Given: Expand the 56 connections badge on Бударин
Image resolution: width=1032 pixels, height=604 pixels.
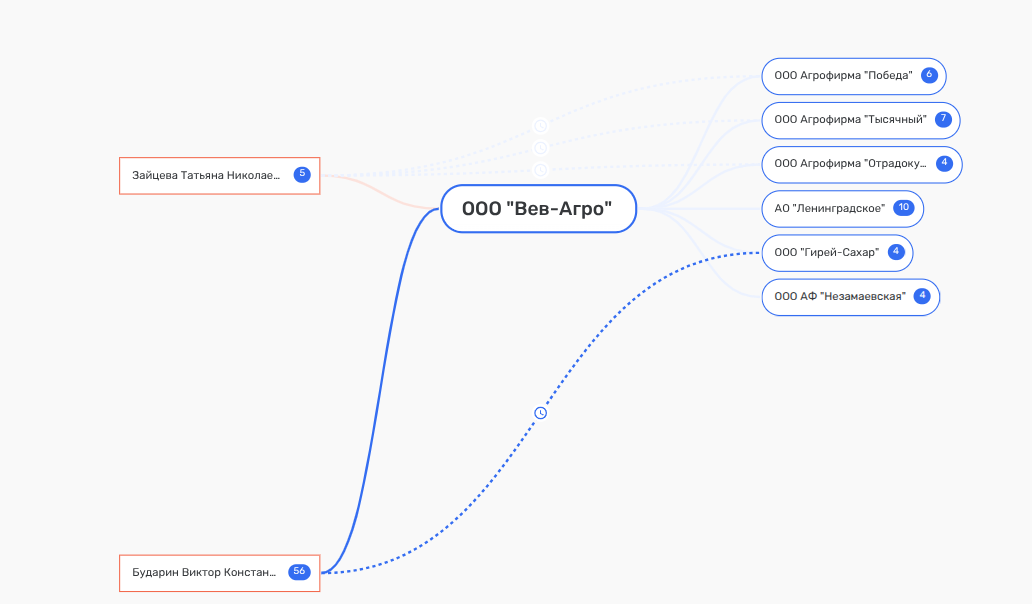Looking at the screenshot, I should [299, 572].
